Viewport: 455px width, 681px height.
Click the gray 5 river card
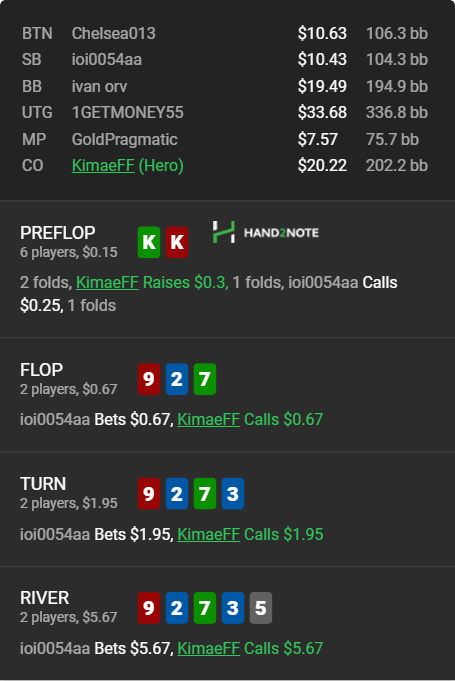[x=260, y=608]
